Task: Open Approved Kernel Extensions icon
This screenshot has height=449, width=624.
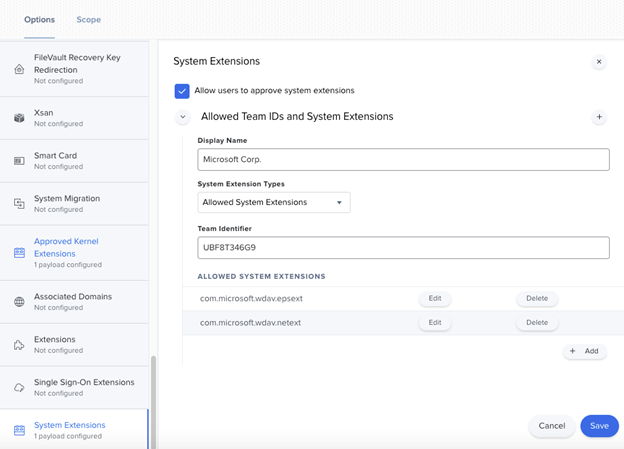Action: (x=19, y=253)
